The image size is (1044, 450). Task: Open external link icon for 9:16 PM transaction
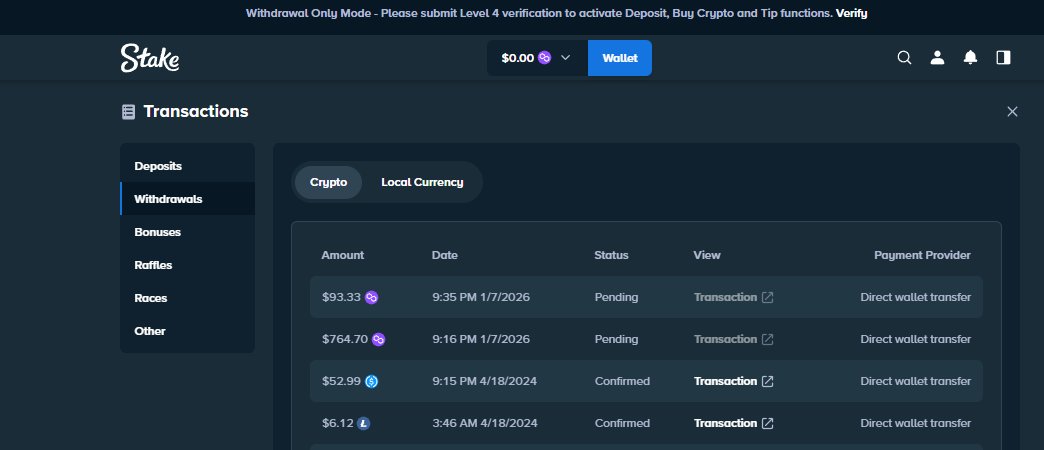point(768,339)
